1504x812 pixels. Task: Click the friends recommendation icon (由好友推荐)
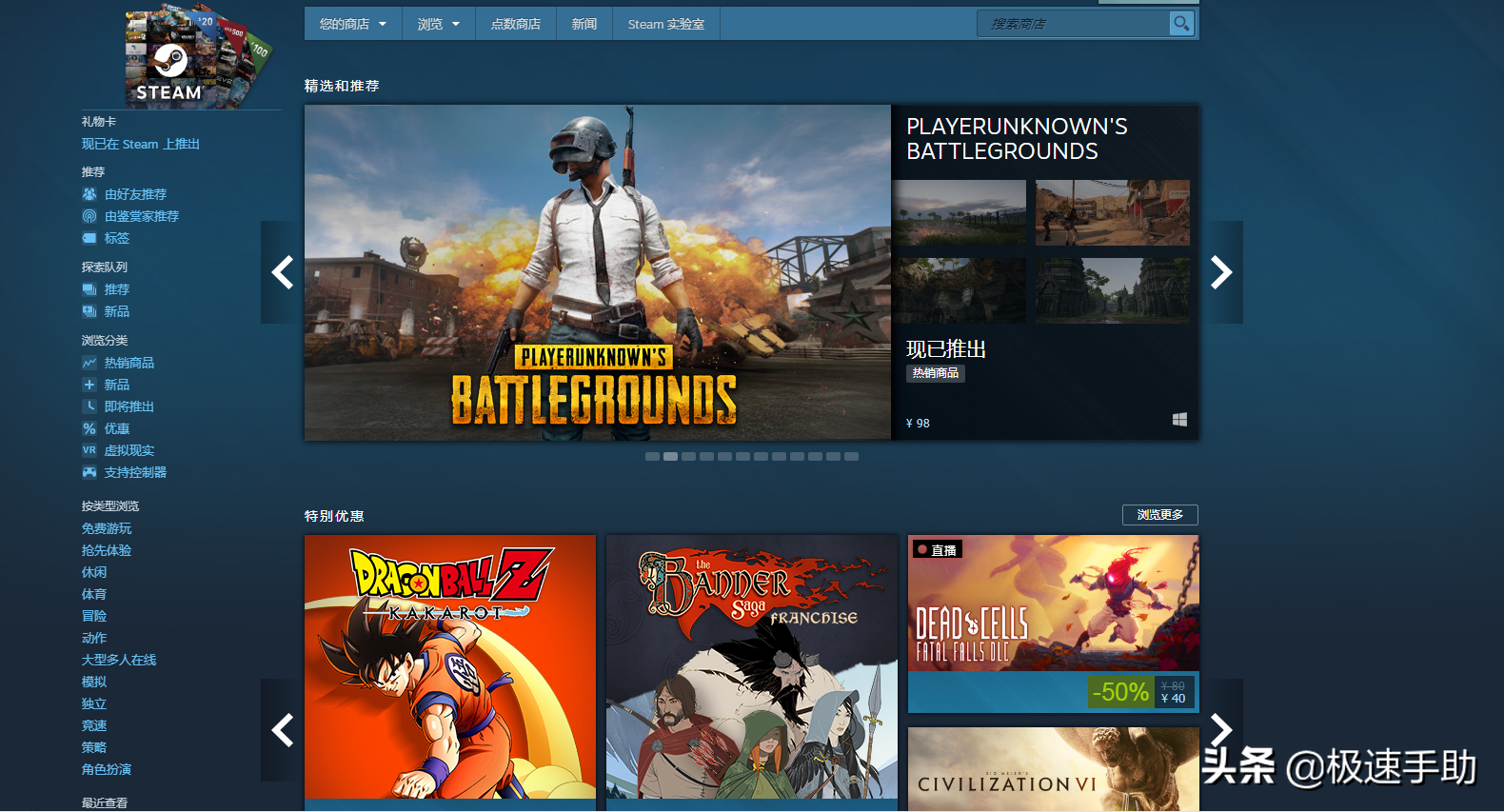tap(89, 194)
